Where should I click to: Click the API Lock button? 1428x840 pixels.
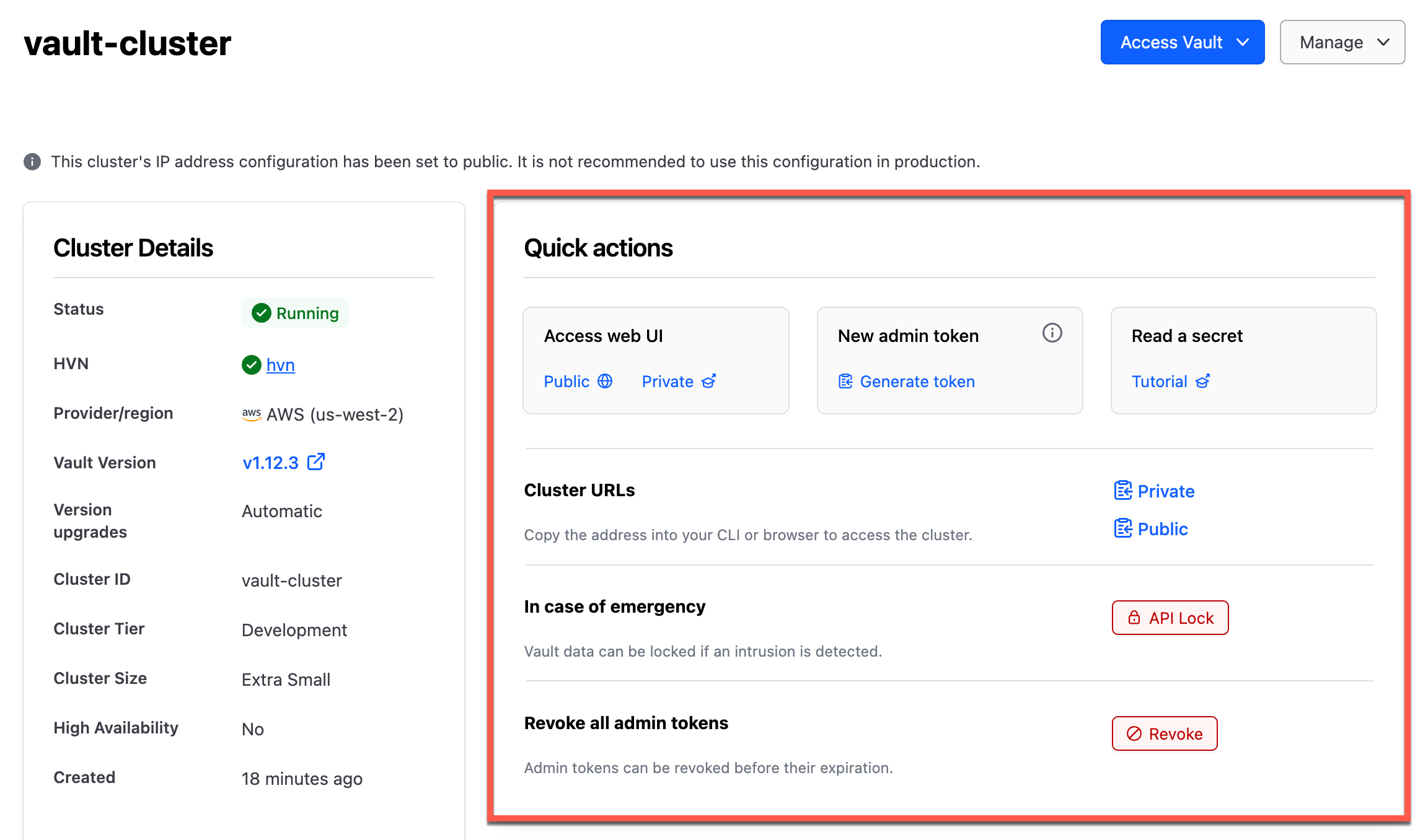coord(1170,618)
